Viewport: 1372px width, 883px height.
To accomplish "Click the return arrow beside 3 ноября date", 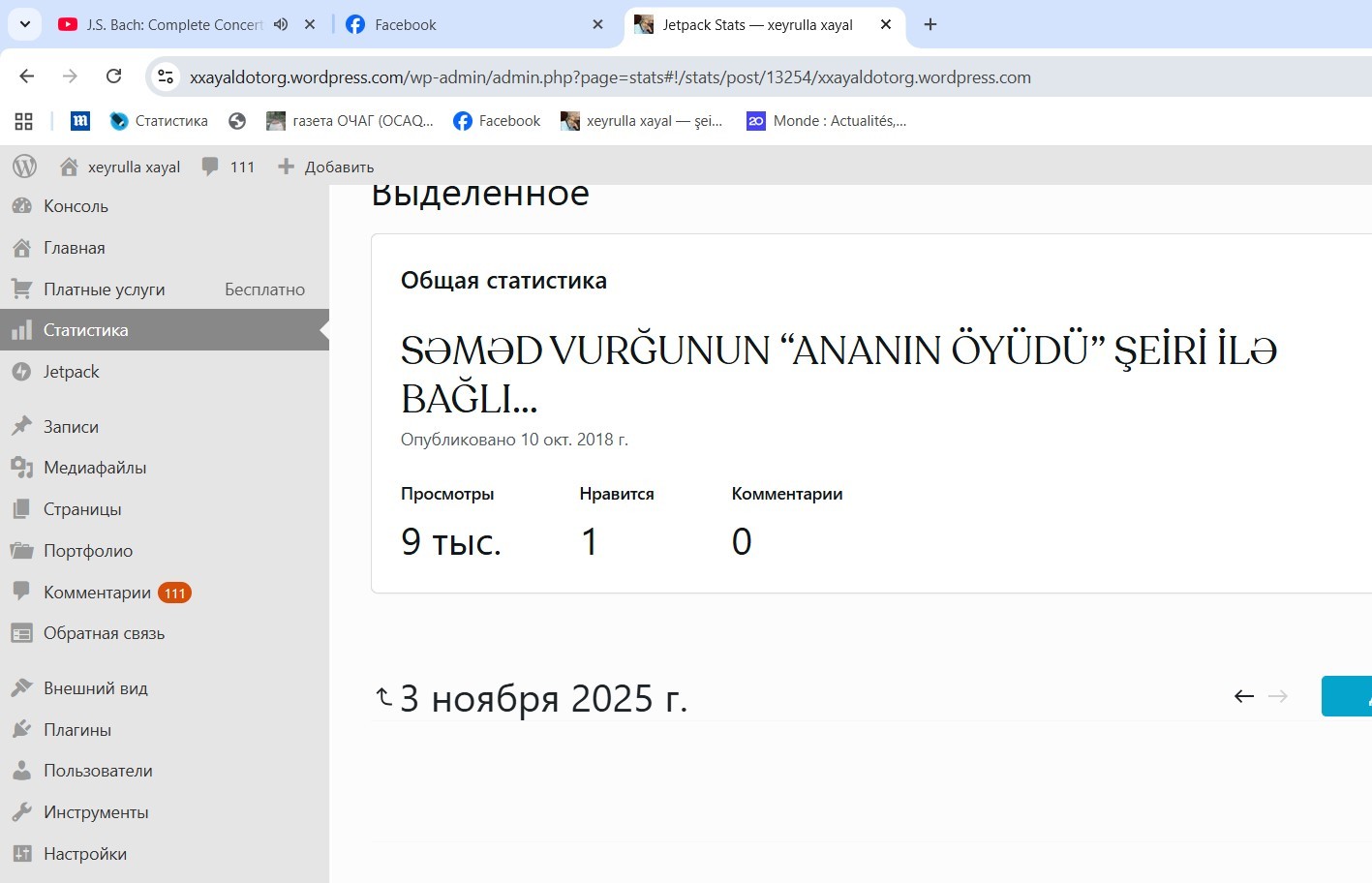I will pos(383,696).
